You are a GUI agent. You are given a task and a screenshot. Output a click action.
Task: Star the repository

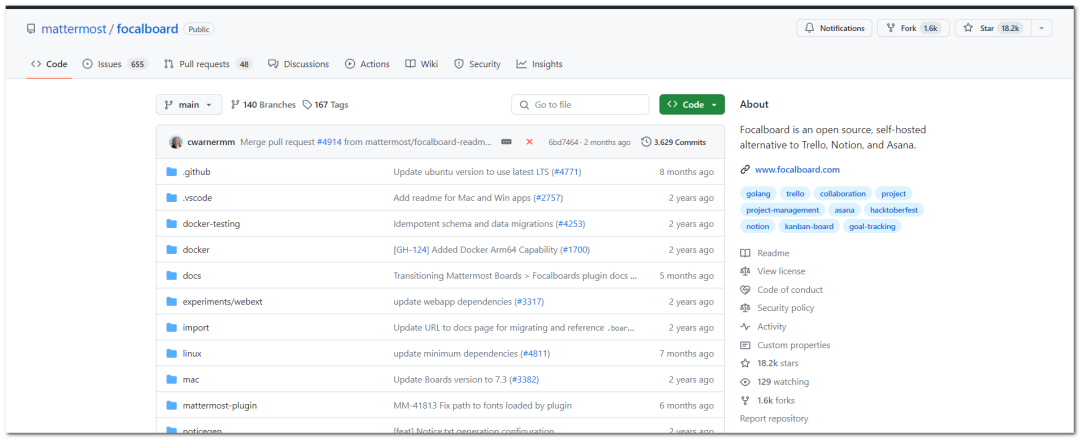point(992,28)
